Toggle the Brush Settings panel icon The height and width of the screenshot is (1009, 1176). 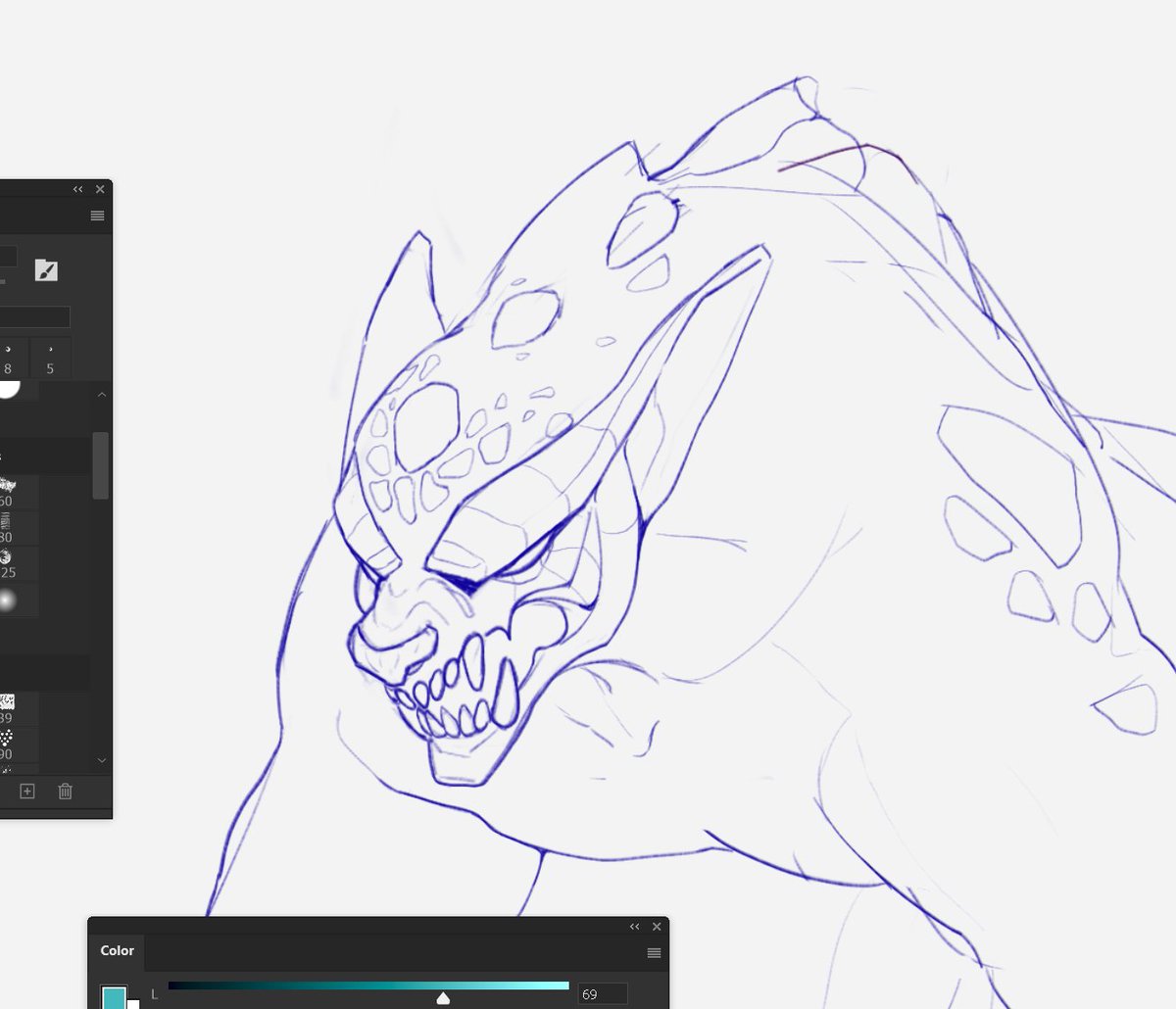point(46,270)
